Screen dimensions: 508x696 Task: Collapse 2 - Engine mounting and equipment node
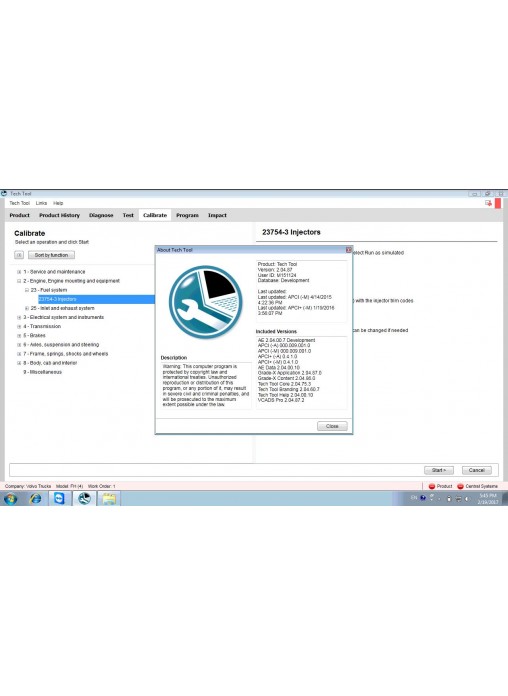19,281
